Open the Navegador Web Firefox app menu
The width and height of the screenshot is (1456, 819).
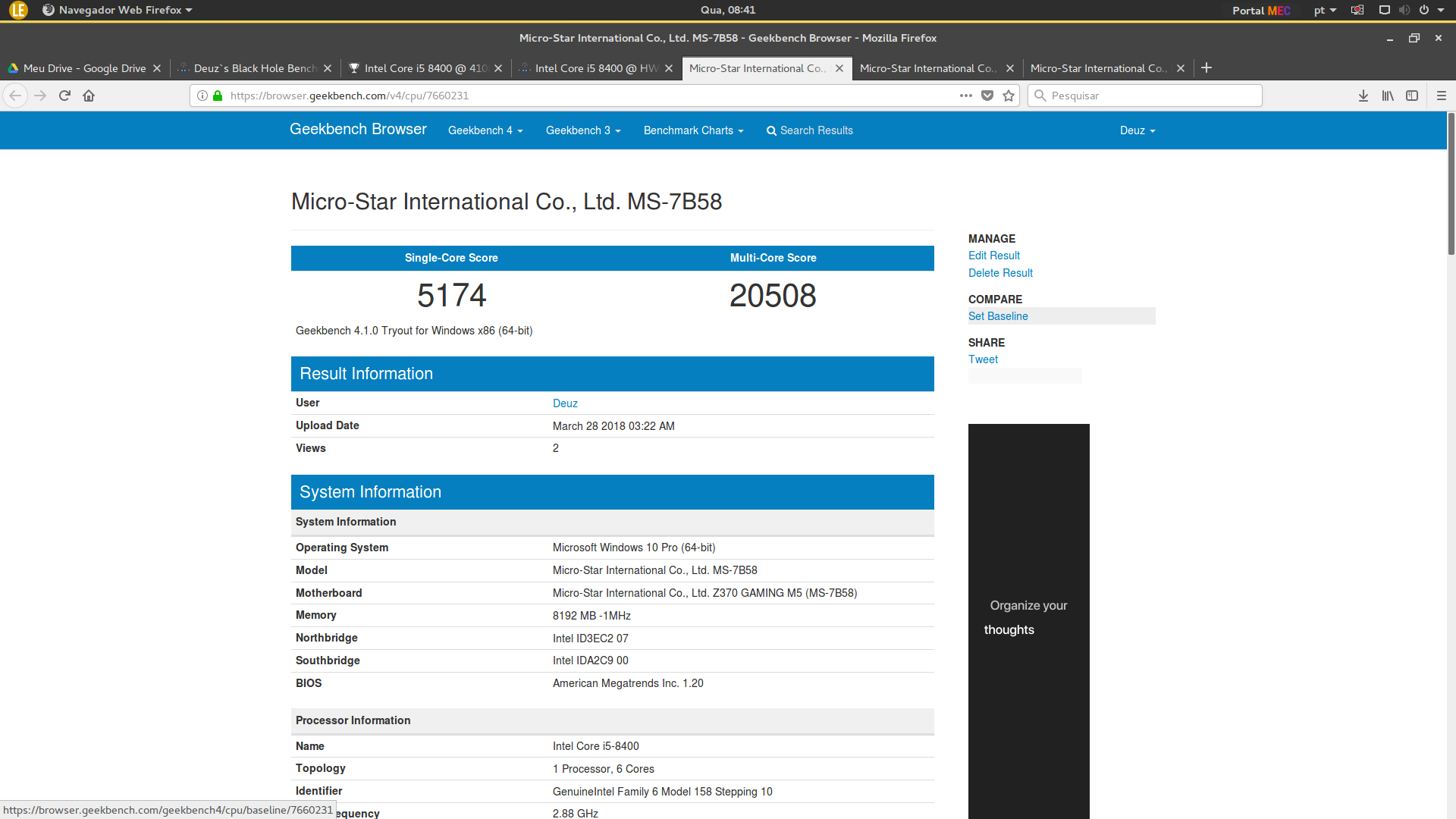tap(118, 10)
